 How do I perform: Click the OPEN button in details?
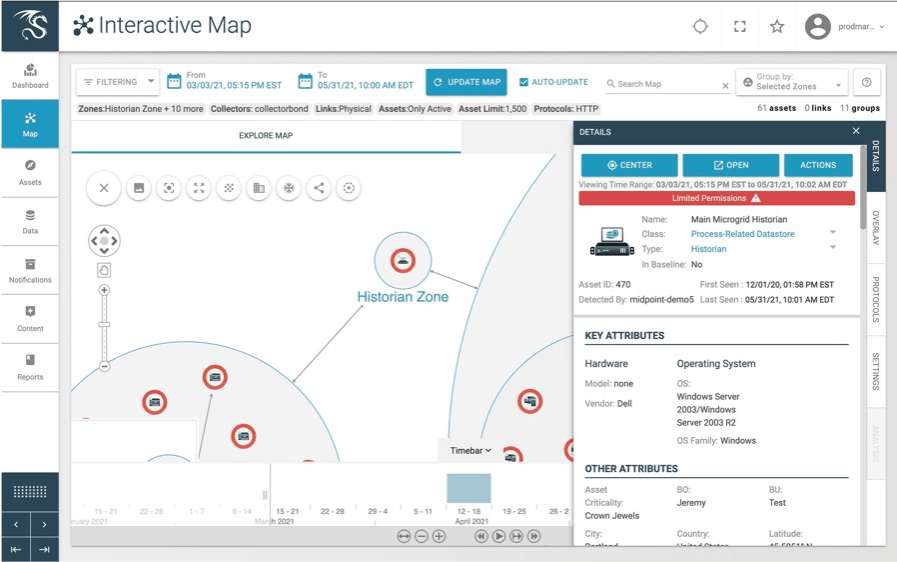pos(731,165)
